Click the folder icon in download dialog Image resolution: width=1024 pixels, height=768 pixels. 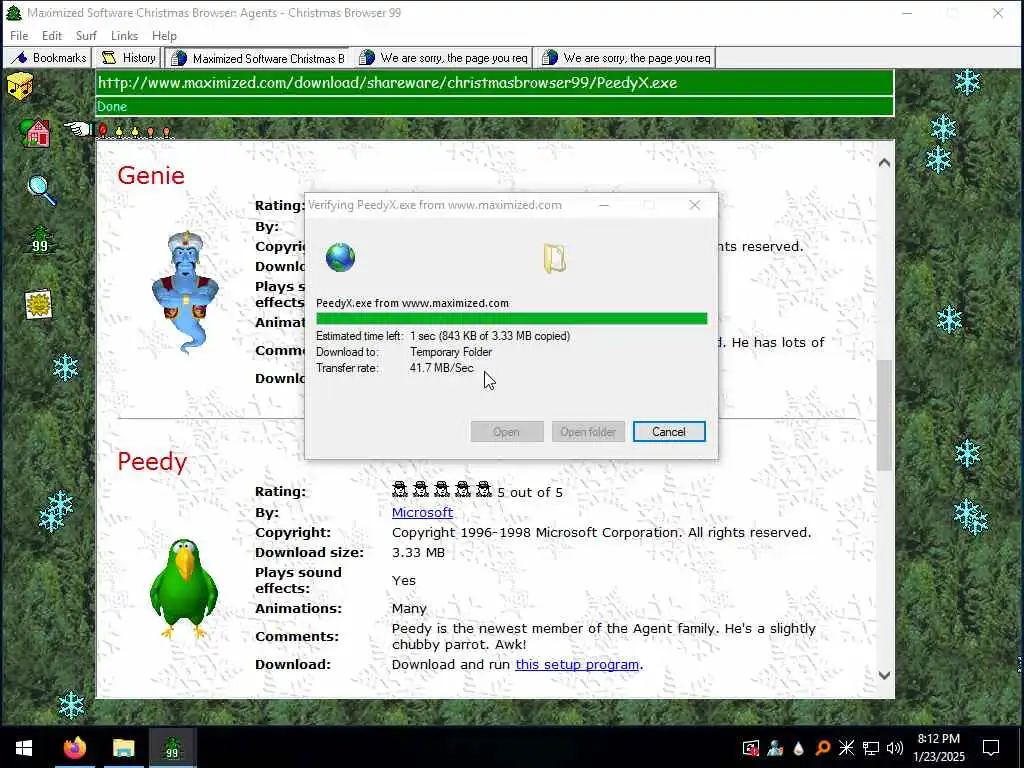tap(554, 258)
